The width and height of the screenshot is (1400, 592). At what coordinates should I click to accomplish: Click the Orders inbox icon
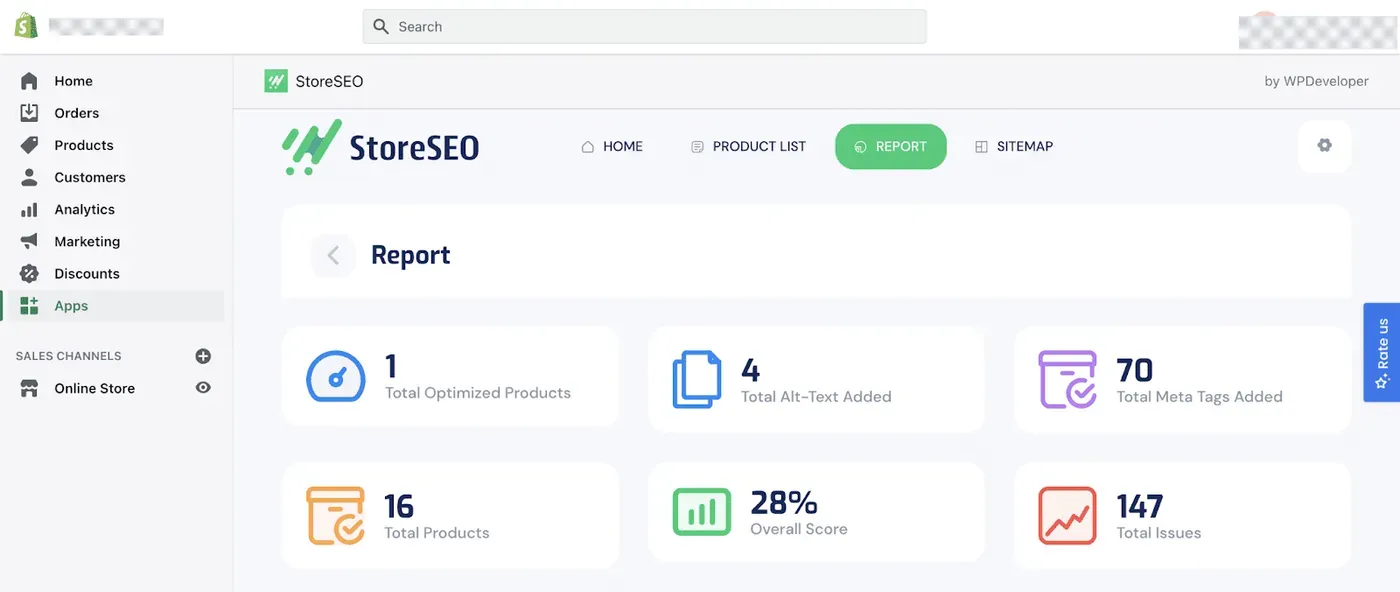click(x=29, y=113)
